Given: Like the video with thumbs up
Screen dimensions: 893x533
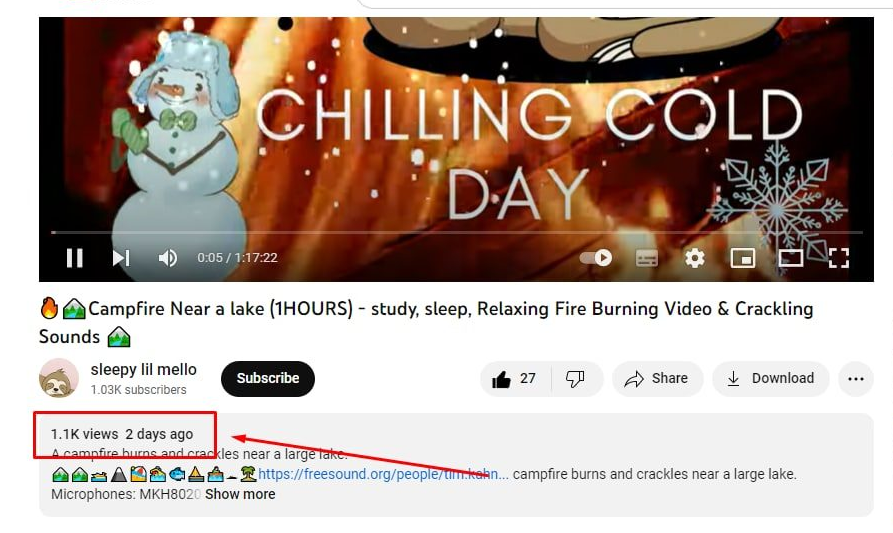Looking at the screenshot, I should tap(515, 379).
